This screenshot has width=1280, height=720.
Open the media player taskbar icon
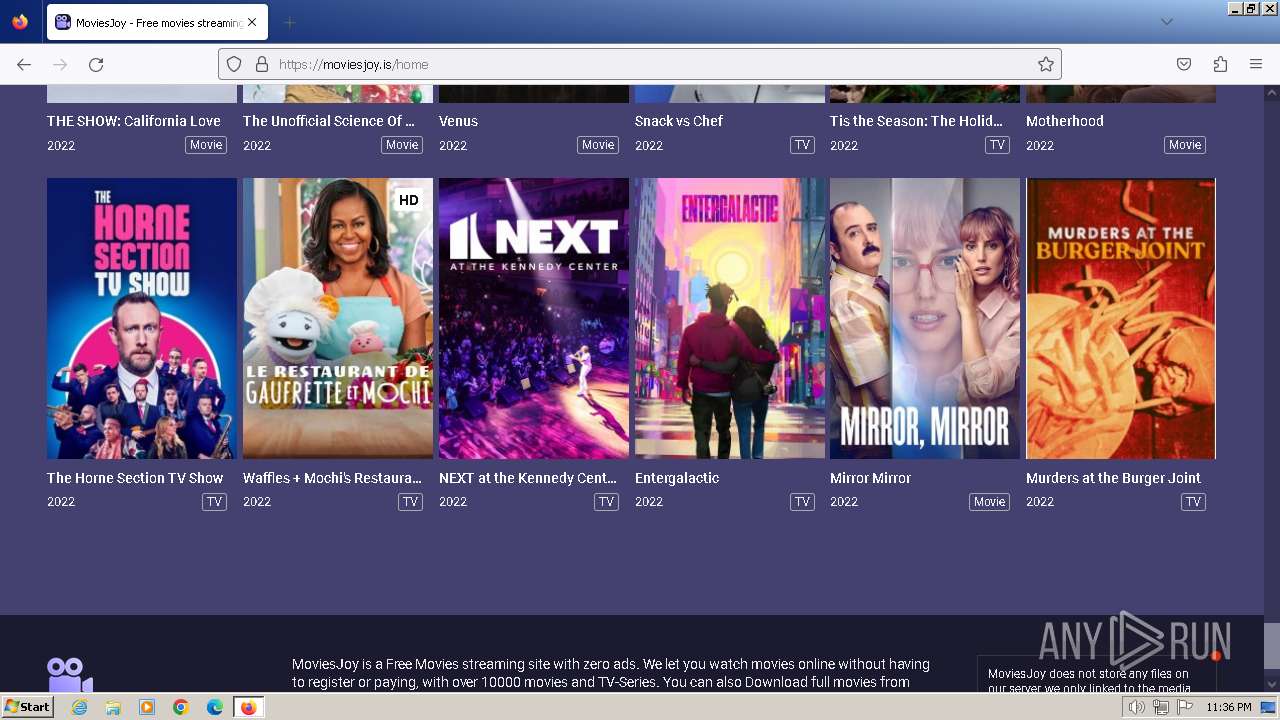147,707
